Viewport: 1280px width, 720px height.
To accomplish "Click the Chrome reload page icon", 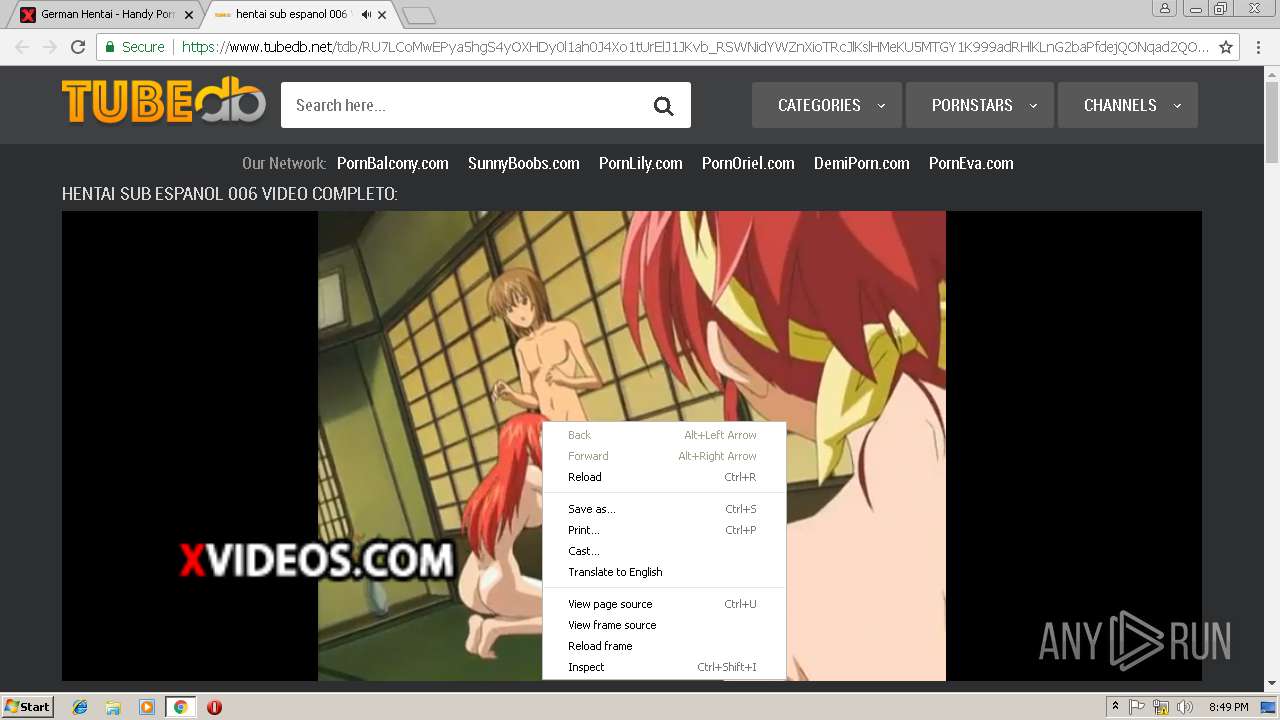I will point(78,47).
